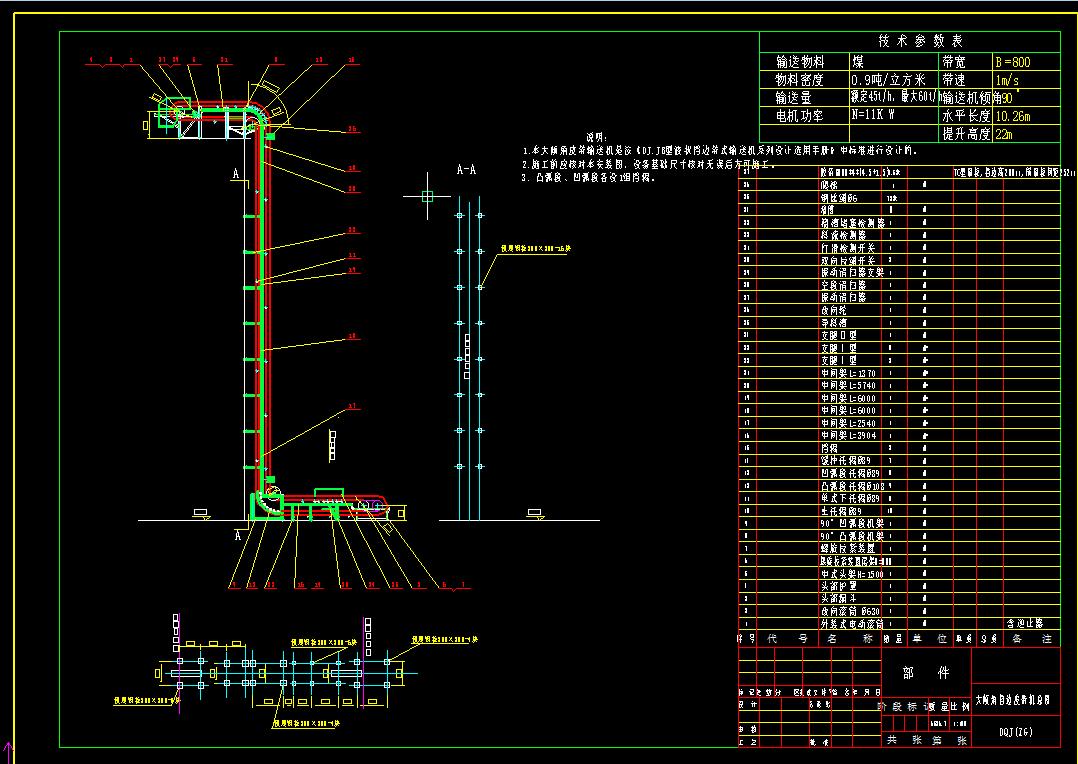Select the 部件 title block cell
This screenshot has width=1078, height=764.
pos(926,673)
